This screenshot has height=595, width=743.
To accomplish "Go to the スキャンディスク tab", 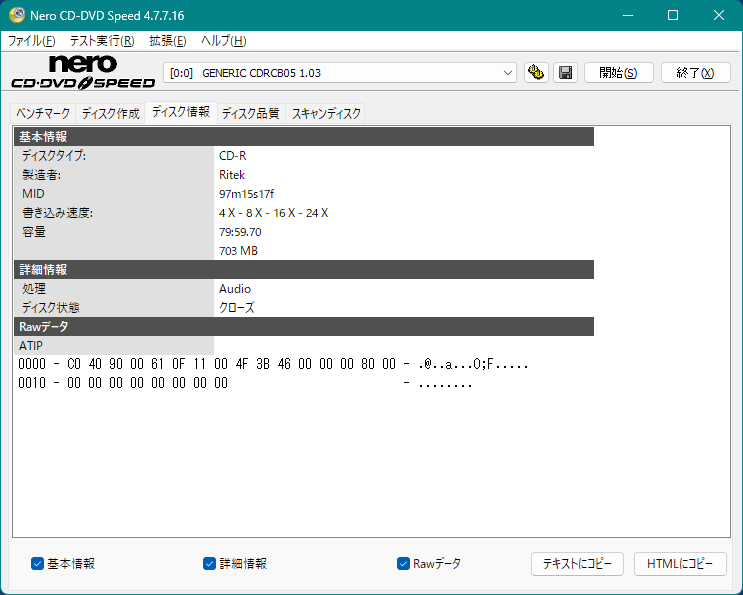I will 326,114.
